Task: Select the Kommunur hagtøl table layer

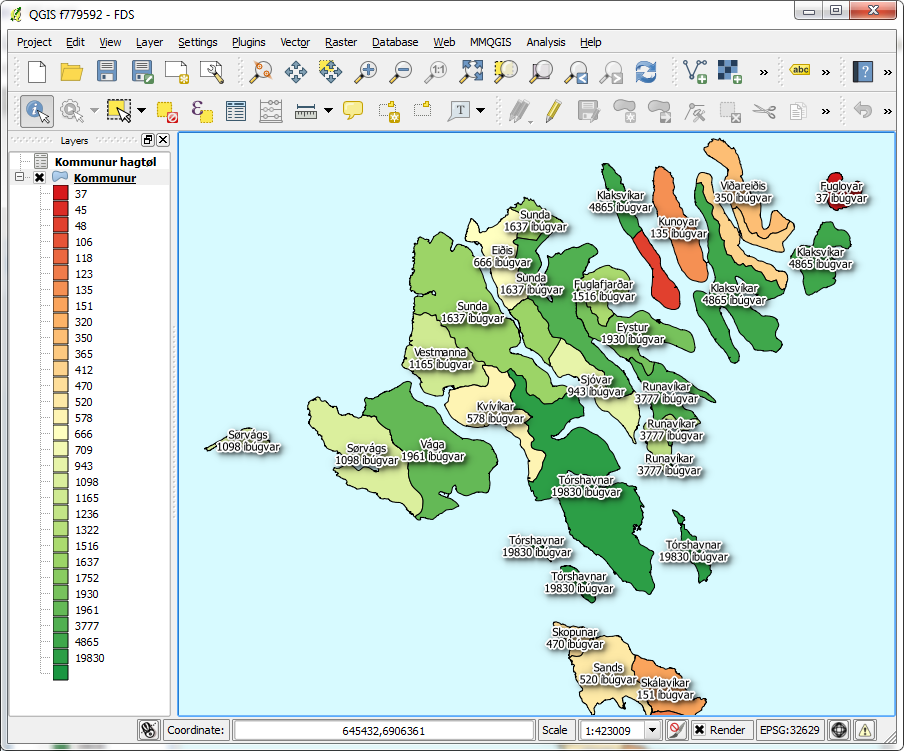Action: tap(105, 161)
